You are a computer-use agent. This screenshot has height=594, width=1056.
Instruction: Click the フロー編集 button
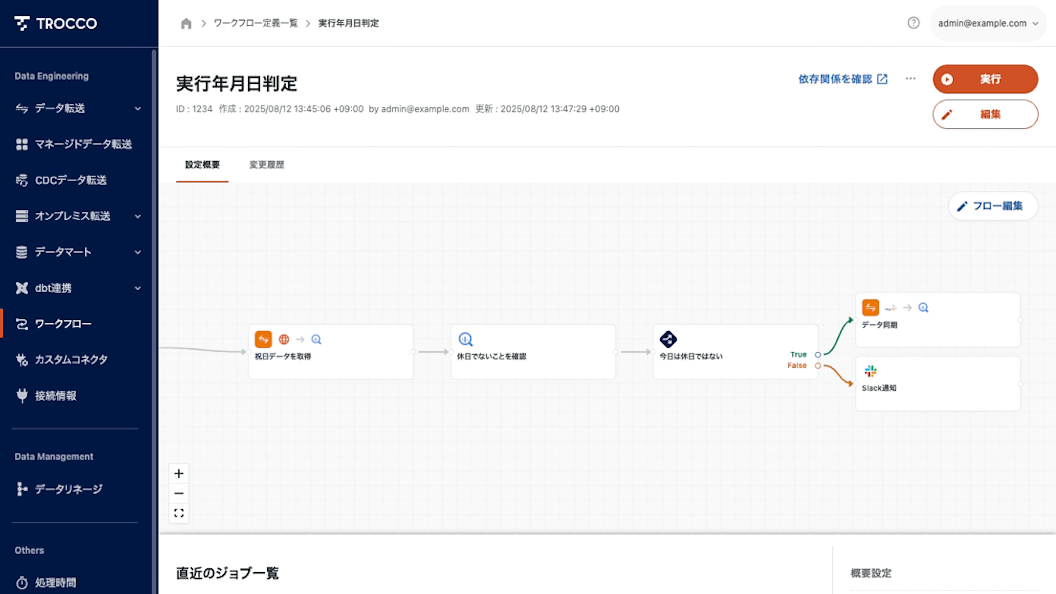click(992, 206)
